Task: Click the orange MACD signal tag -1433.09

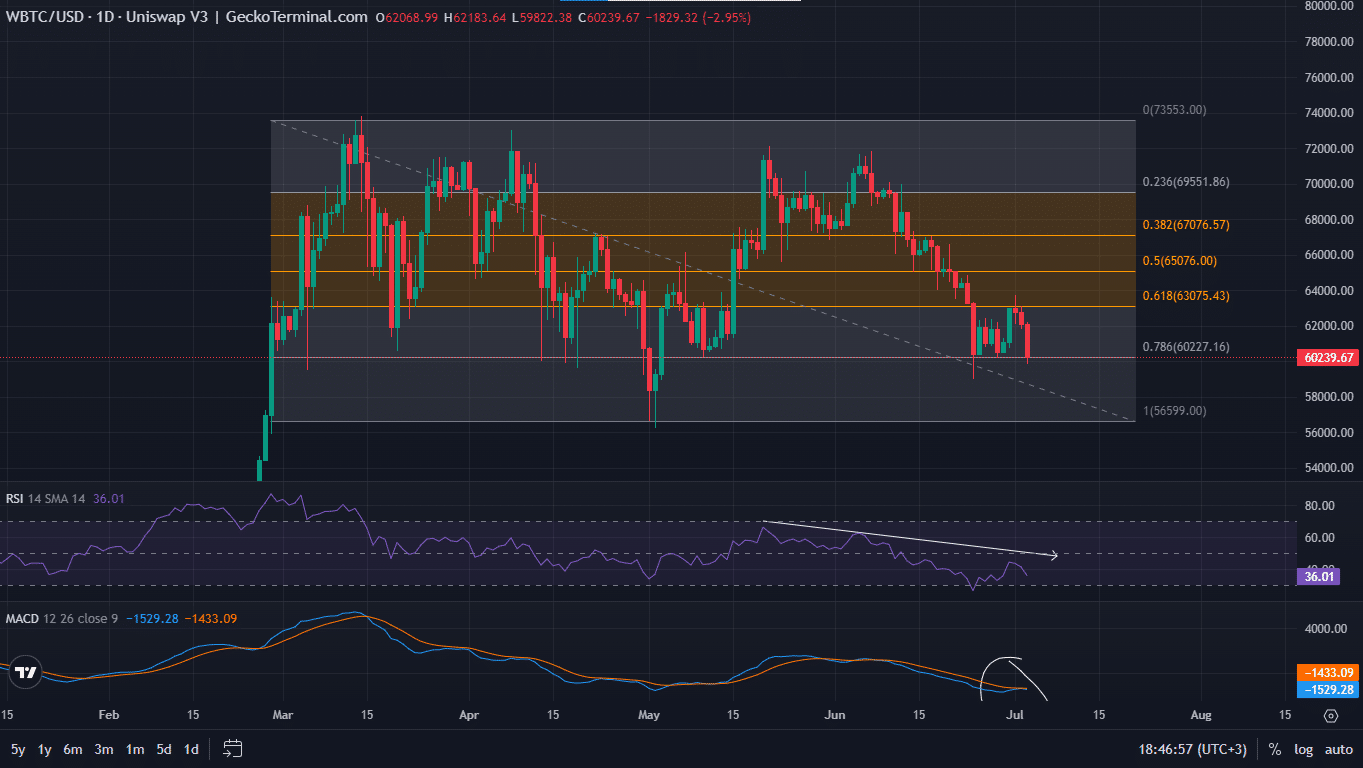Action: coord(1328,673)
